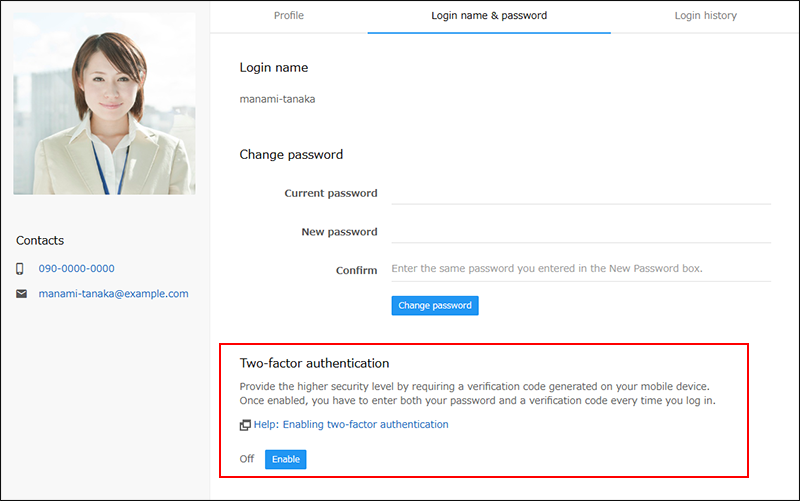Image resolution: width=800 pixels, height=501 pixels.
Task: Open Help: Enabling two-factor authentication link
Action: (351, 425)
